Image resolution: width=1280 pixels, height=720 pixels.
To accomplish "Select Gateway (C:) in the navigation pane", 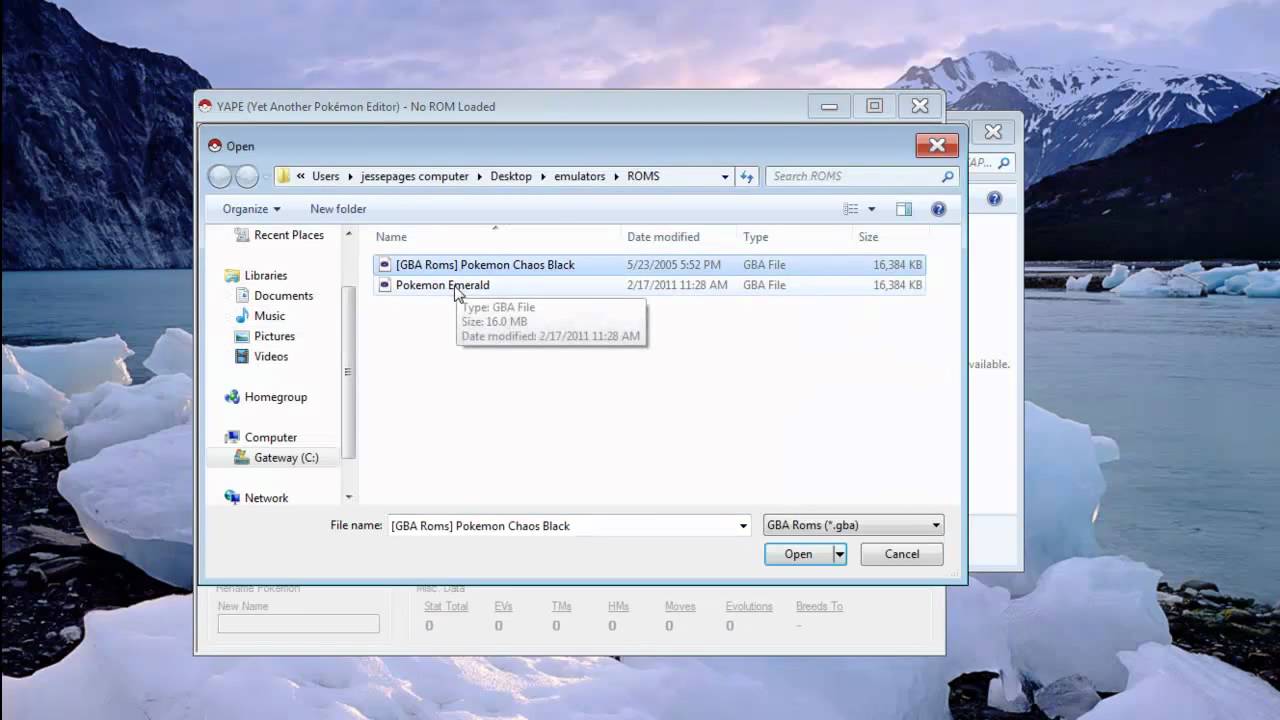I will [x=286, y=457].
